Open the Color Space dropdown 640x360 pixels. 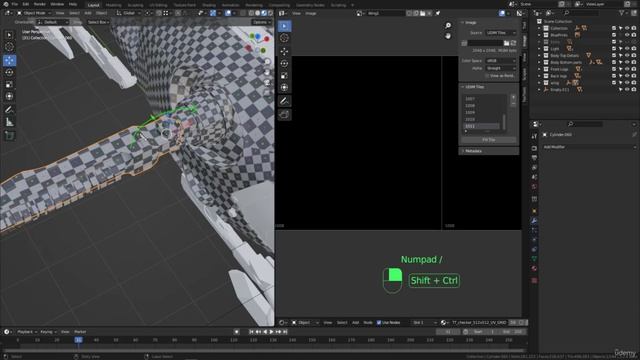[501, 61]
